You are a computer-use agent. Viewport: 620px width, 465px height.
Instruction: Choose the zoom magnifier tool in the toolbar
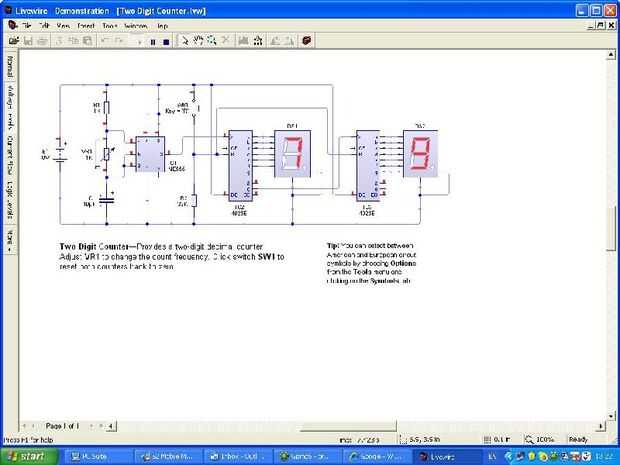click(x=212, y=41)
